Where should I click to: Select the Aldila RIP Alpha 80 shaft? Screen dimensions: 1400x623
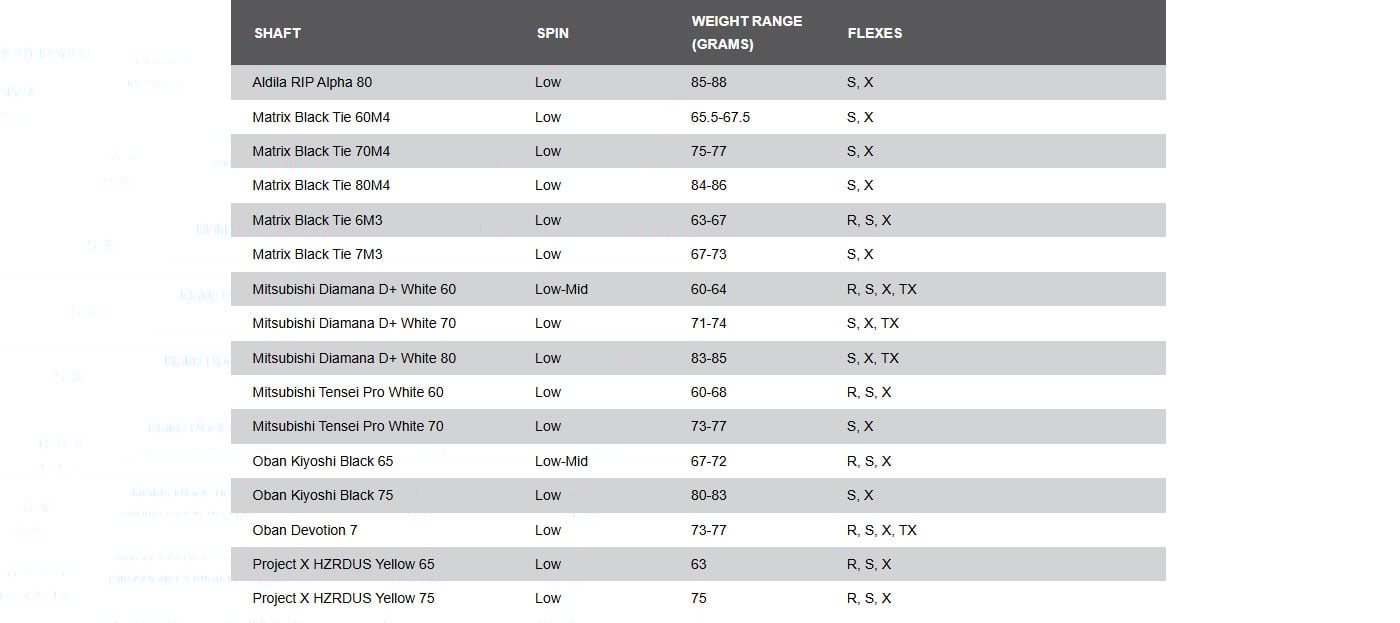312,82
